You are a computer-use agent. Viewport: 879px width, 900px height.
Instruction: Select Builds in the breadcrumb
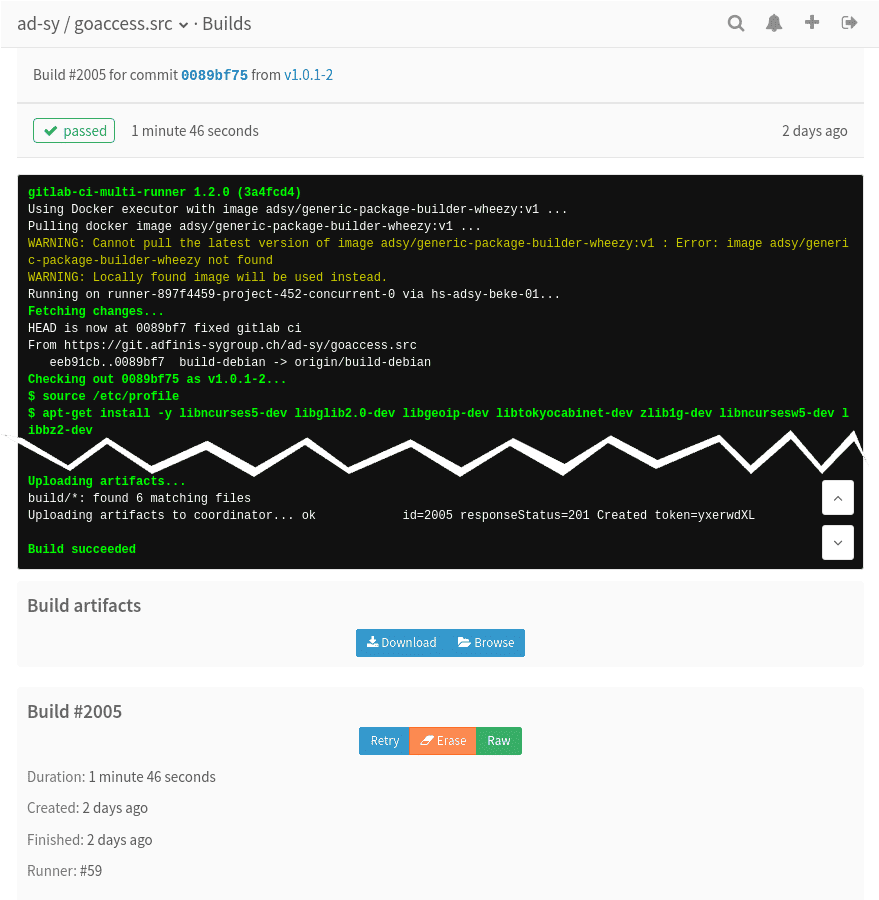click(x=226, y=23)
